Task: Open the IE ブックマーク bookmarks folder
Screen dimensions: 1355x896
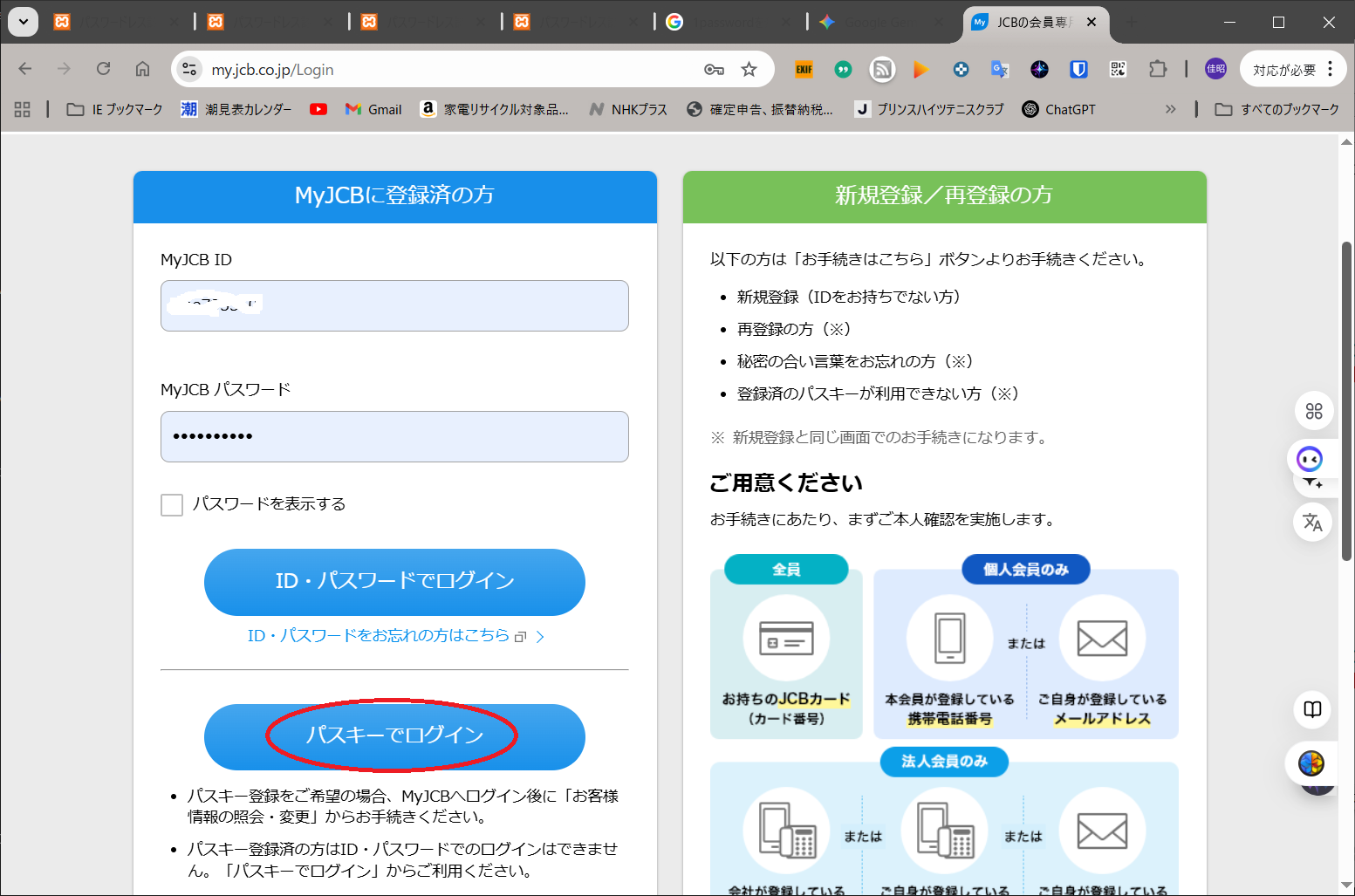Action: pos(115,109)
